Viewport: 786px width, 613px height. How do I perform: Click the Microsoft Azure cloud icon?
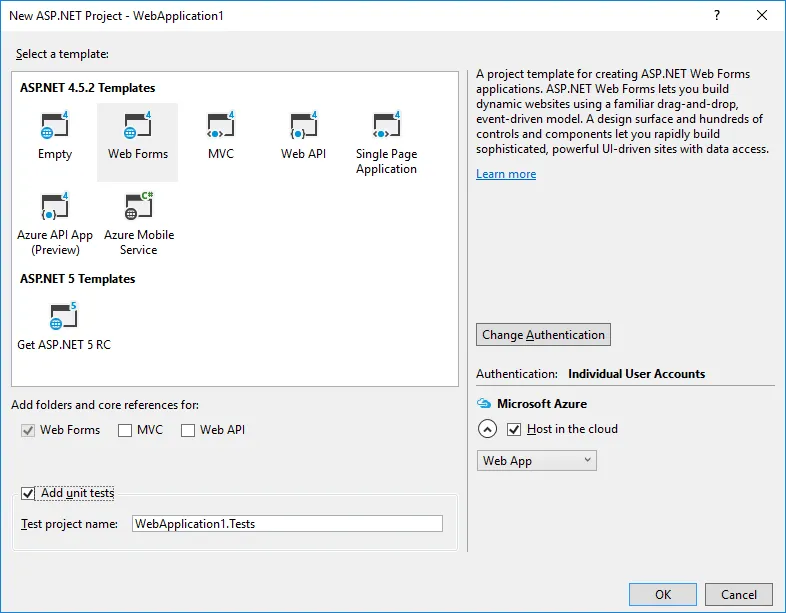click(484, 403)
